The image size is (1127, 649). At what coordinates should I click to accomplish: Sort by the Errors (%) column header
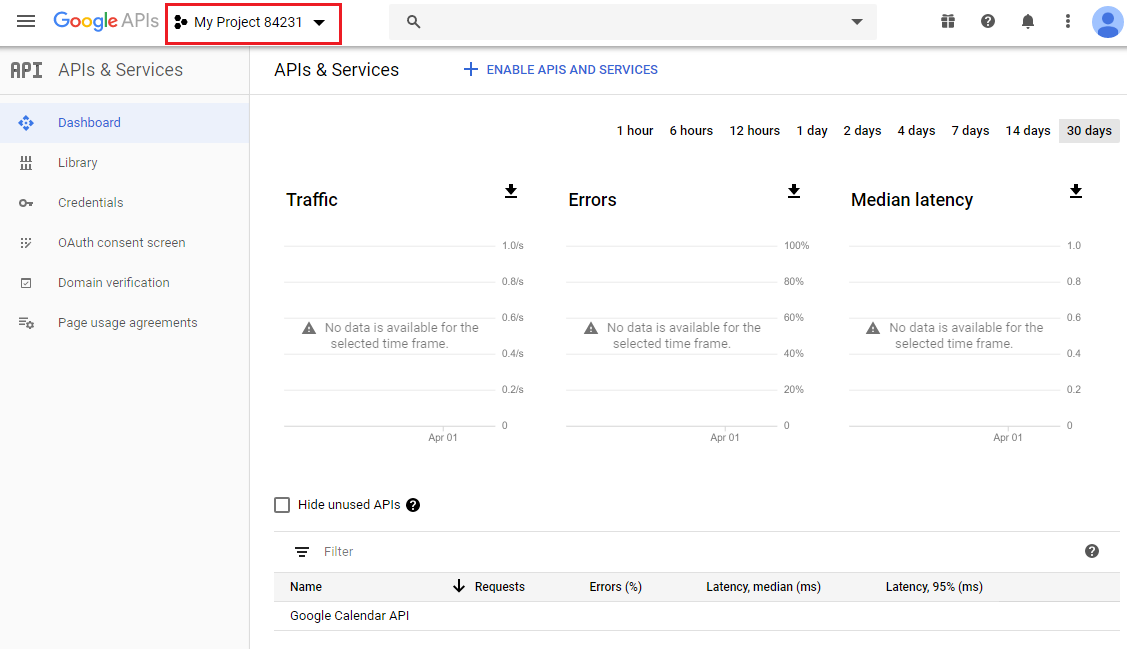pyautogui.click(x=615, y=587)
